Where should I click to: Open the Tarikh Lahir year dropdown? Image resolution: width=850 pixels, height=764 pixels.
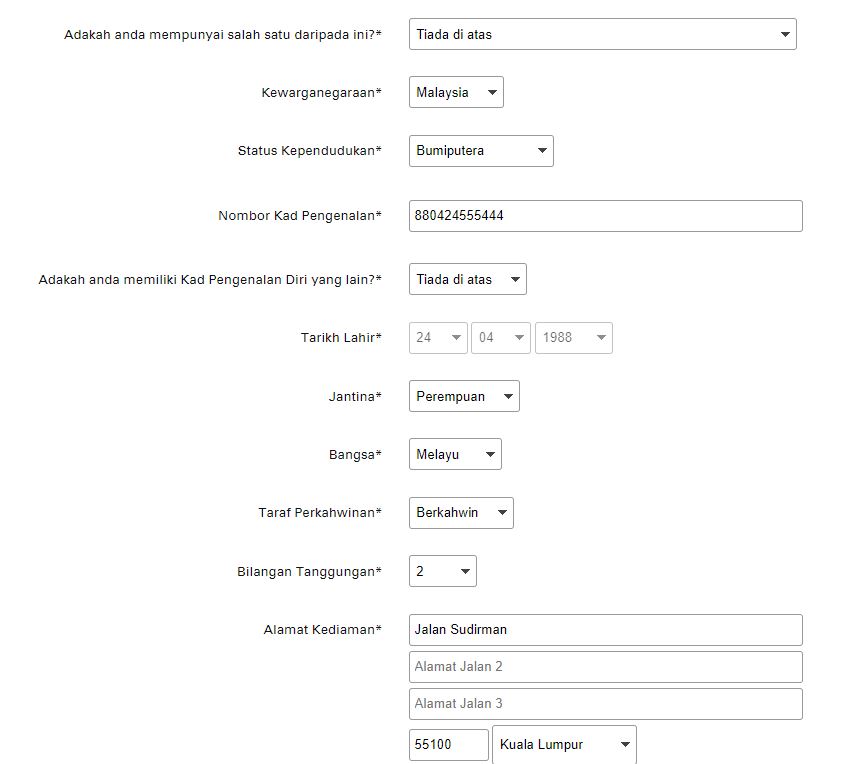(573, 338)
